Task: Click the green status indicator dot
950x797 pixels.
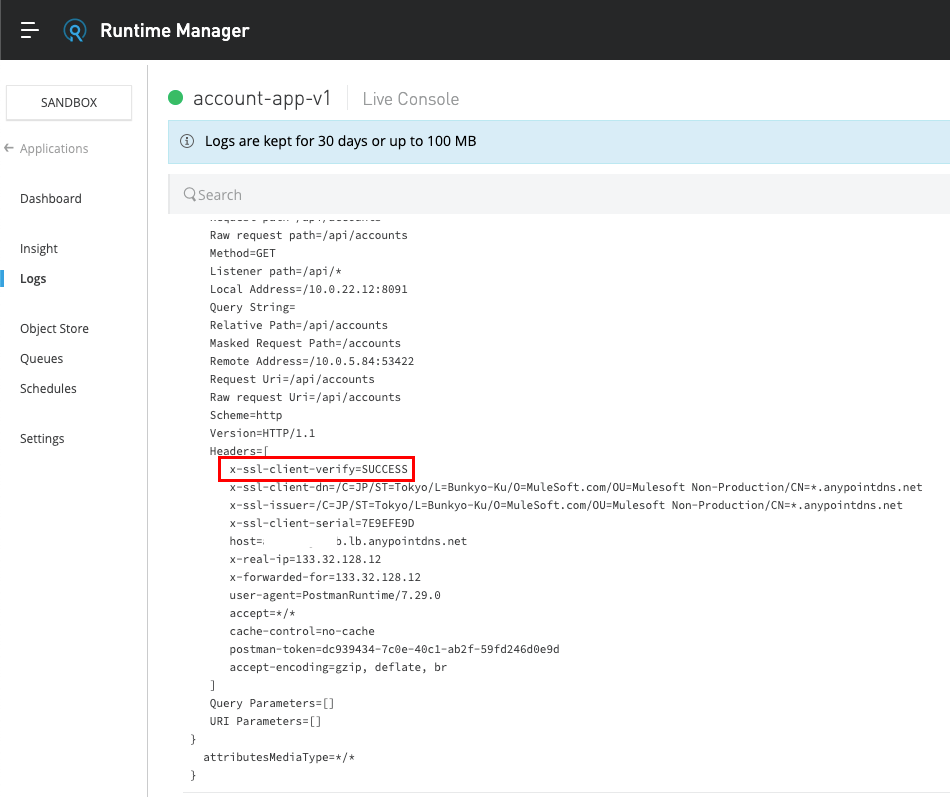Action: click(176, 98)
